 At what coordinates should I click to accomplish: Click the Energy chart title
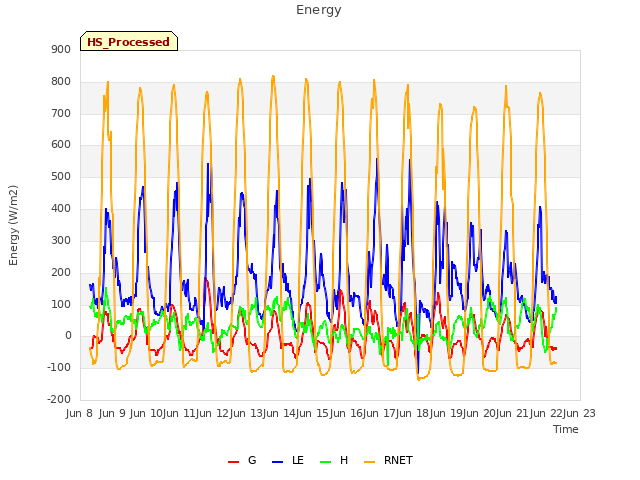click(x=319, y=10)
